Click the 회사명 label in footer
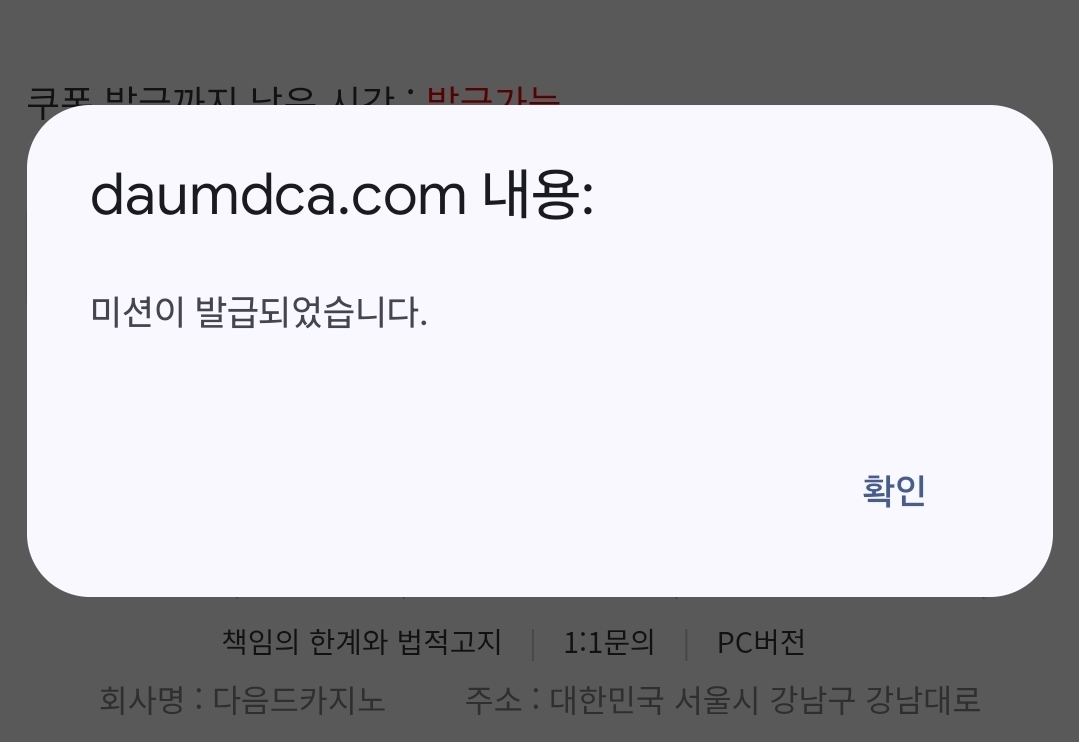The width and height of the screenshot is (1079, 742). coord(141,699)
